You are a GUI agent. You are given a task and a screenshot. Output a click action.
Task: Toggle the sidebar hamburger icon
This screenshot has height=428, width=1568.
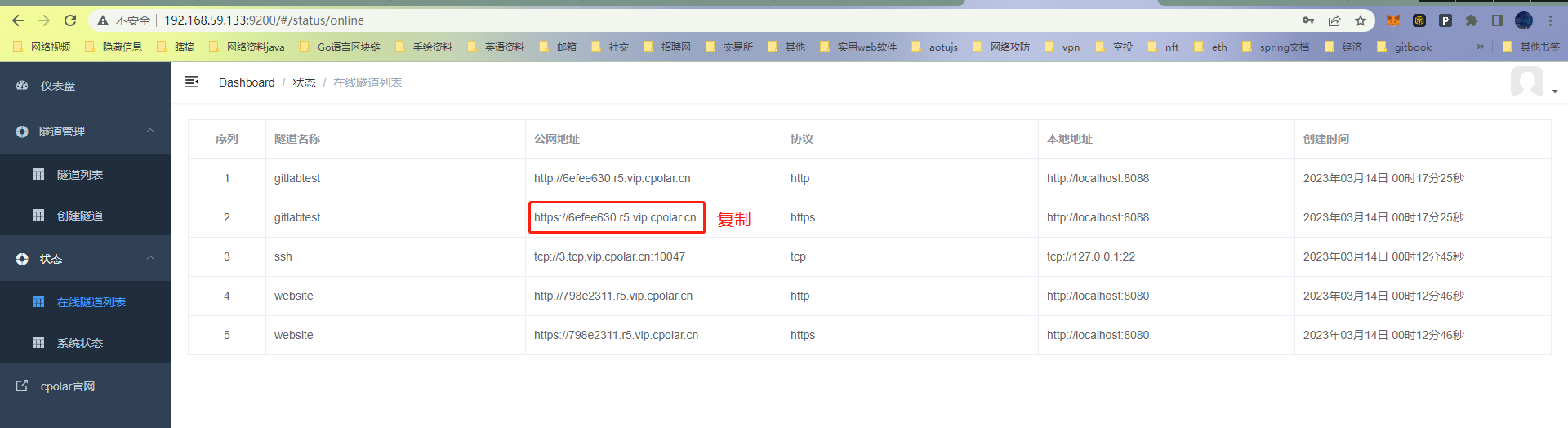point(192,82)
